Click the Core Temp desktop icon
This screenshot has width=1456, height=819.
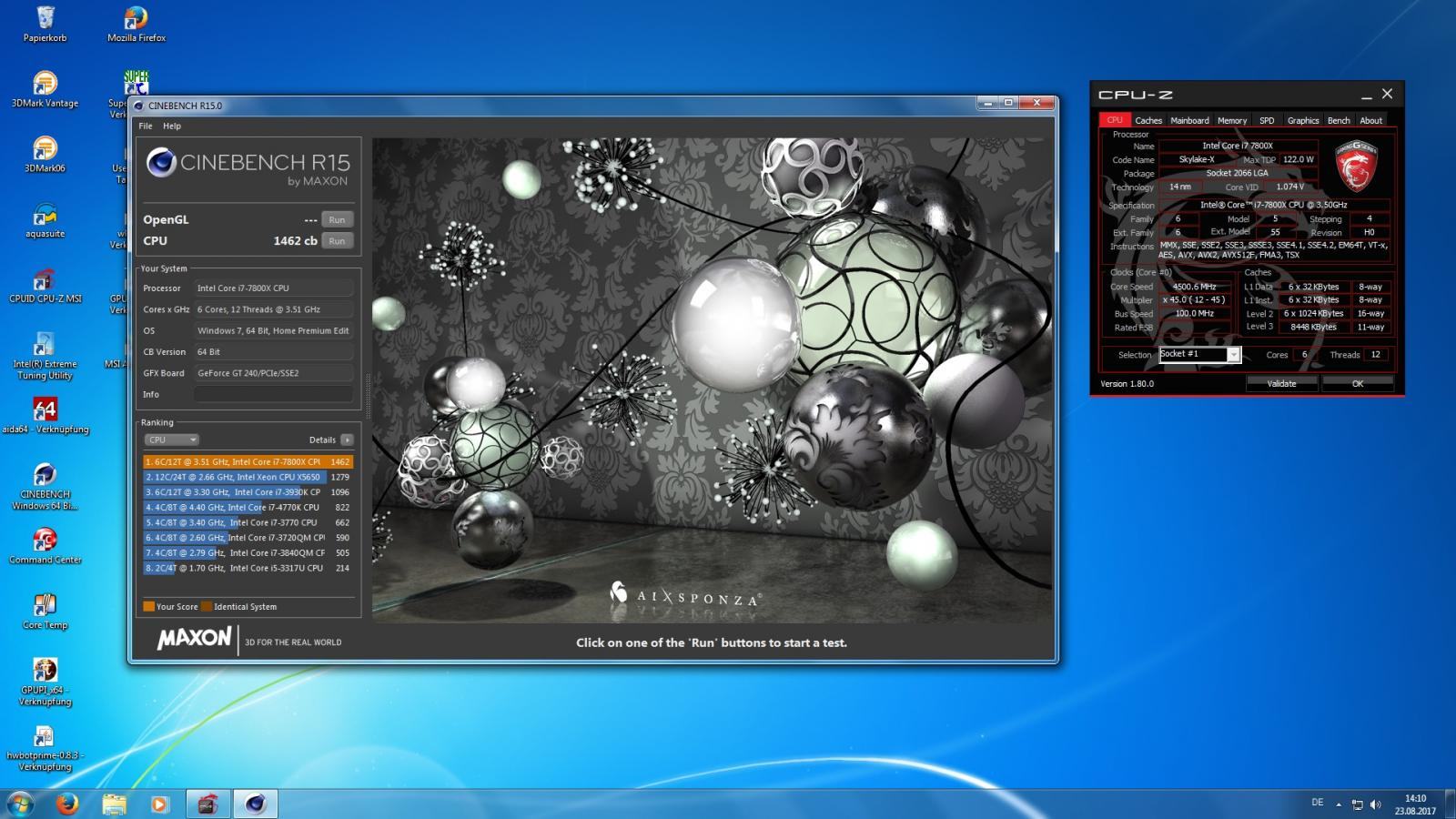click(x=45, y=612)
